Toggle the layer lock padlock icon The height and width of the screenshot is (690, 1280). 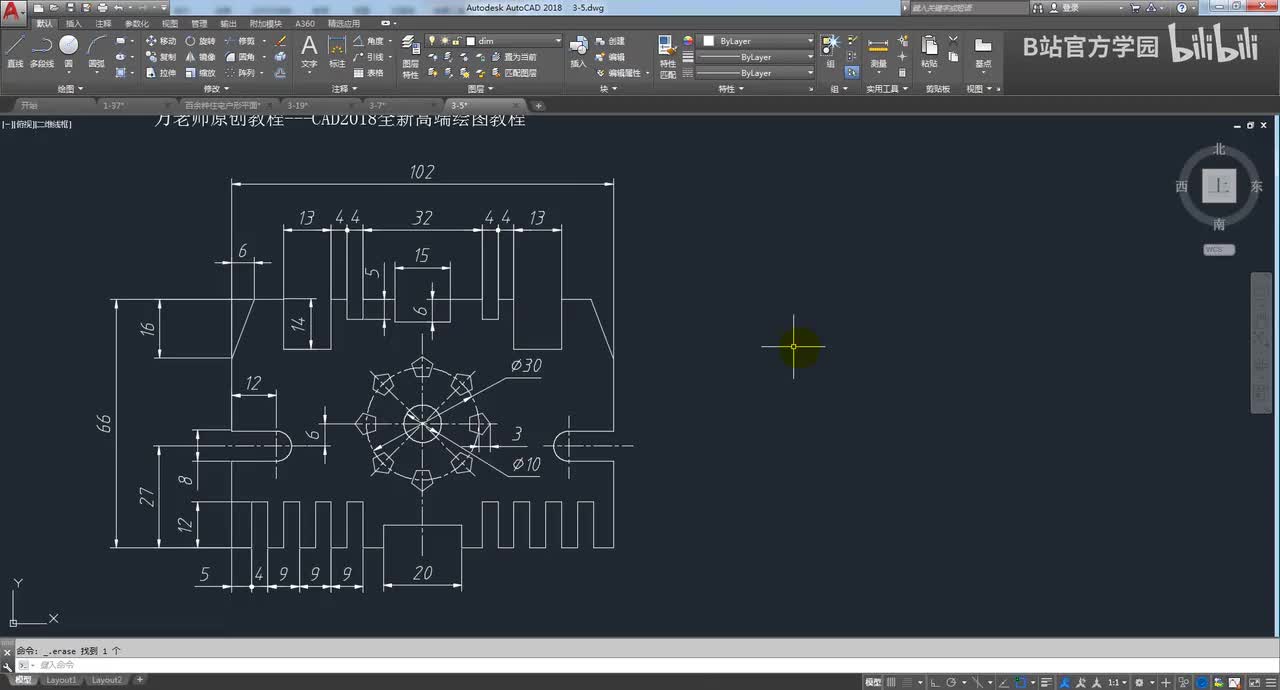pyautogui.click(x=456, y=41)
